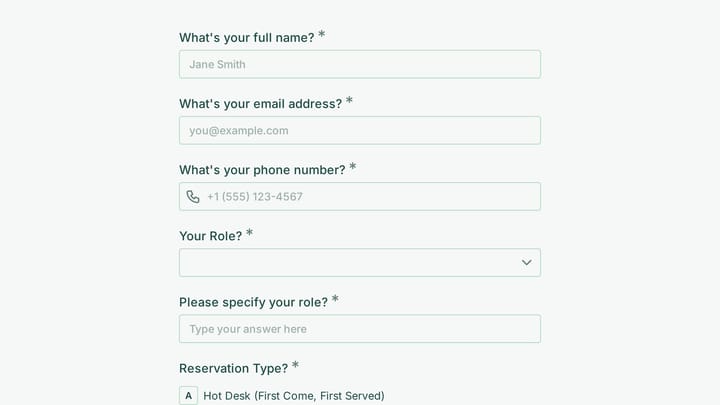Click the asterisk next to Your Role
The height and width of the screenshot is (405, 720).
tap(249, 233)
